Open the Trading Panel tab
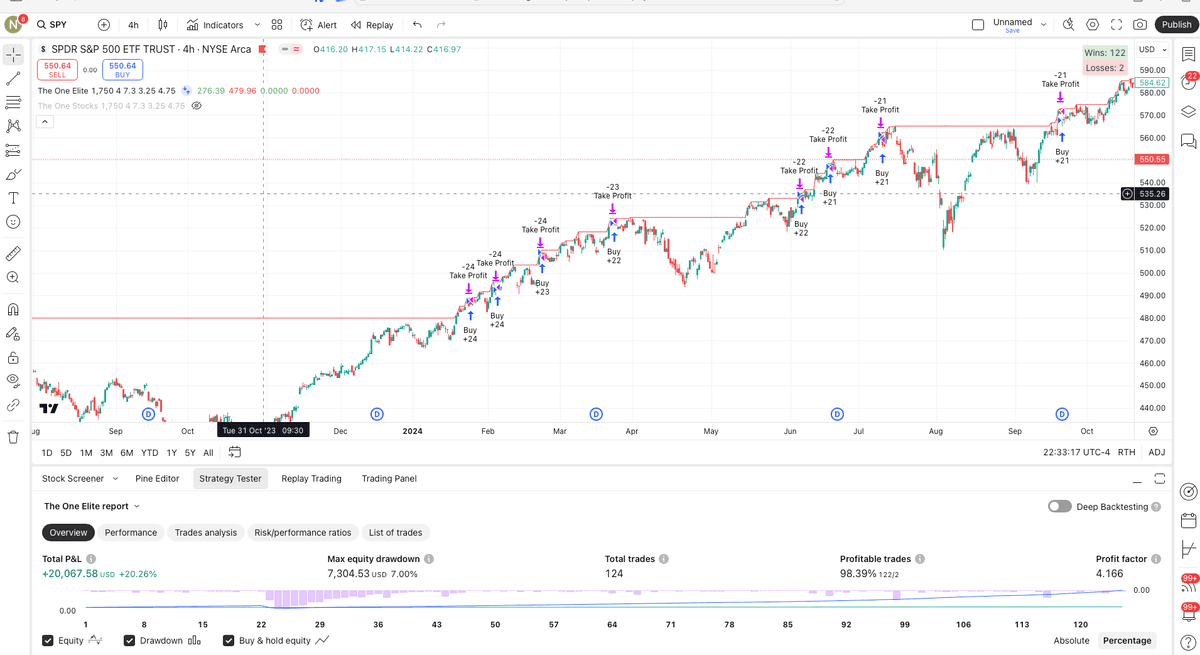1200x655 pixels. (x=389, y=479)
